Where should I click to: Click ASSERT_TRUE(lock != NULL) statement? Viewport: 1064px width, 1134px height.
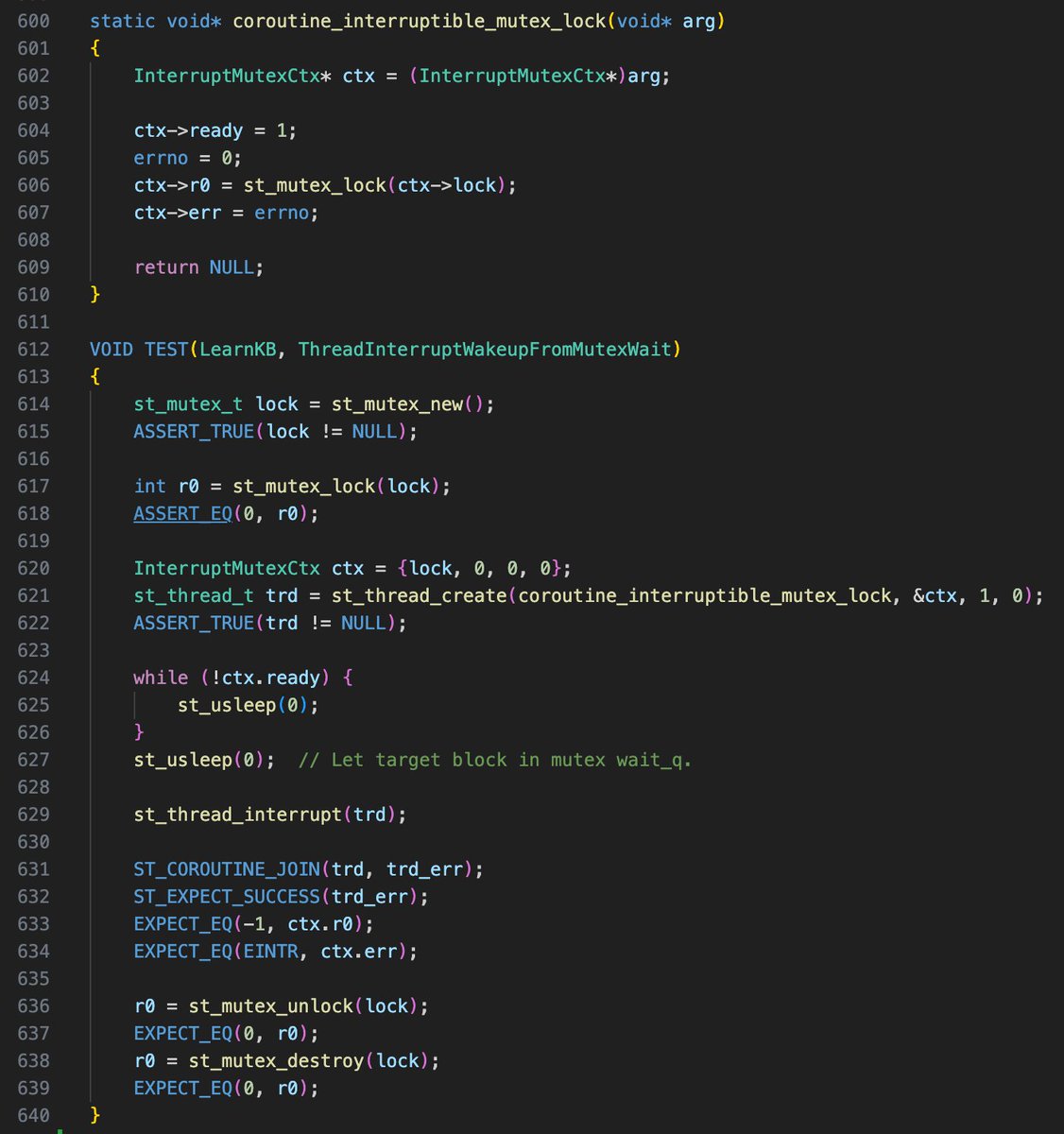276,432
